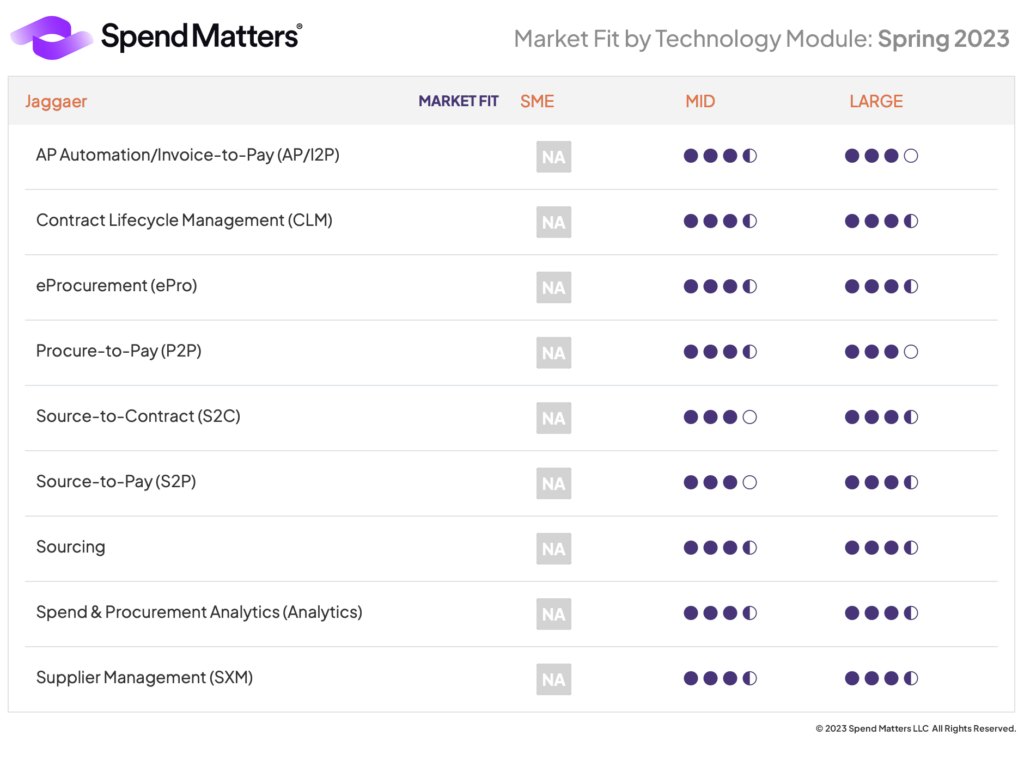Click LARGE rating dots for Source-to-Contract

click(x=882, y=417)
